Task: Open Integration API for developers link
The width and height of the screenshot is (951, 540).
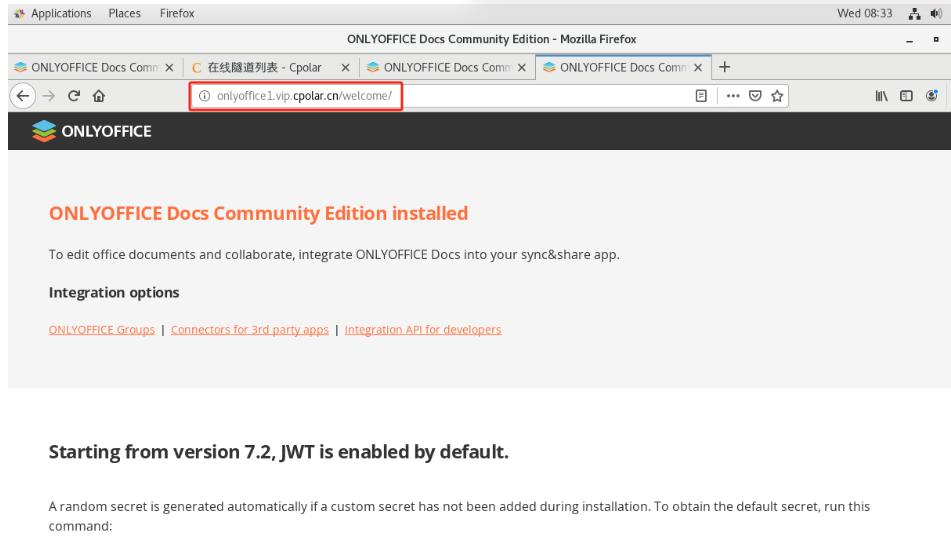Action: tap(422, 330)
